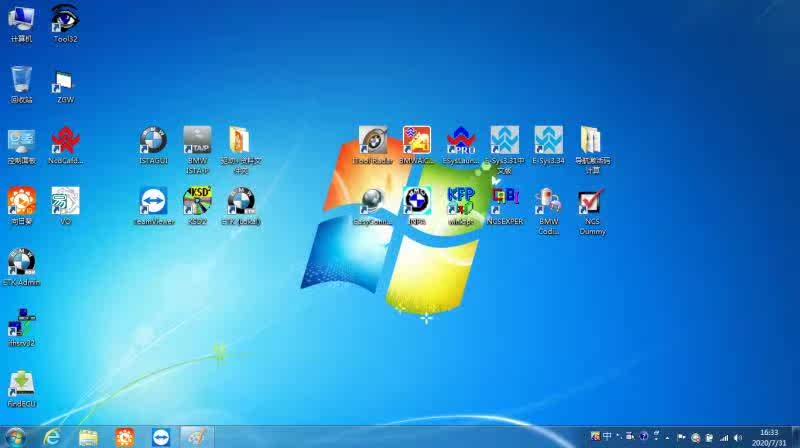800x448 pixels.
Task: Launch the E-Sys 3.34 shortcut
Action: [548, 145]
